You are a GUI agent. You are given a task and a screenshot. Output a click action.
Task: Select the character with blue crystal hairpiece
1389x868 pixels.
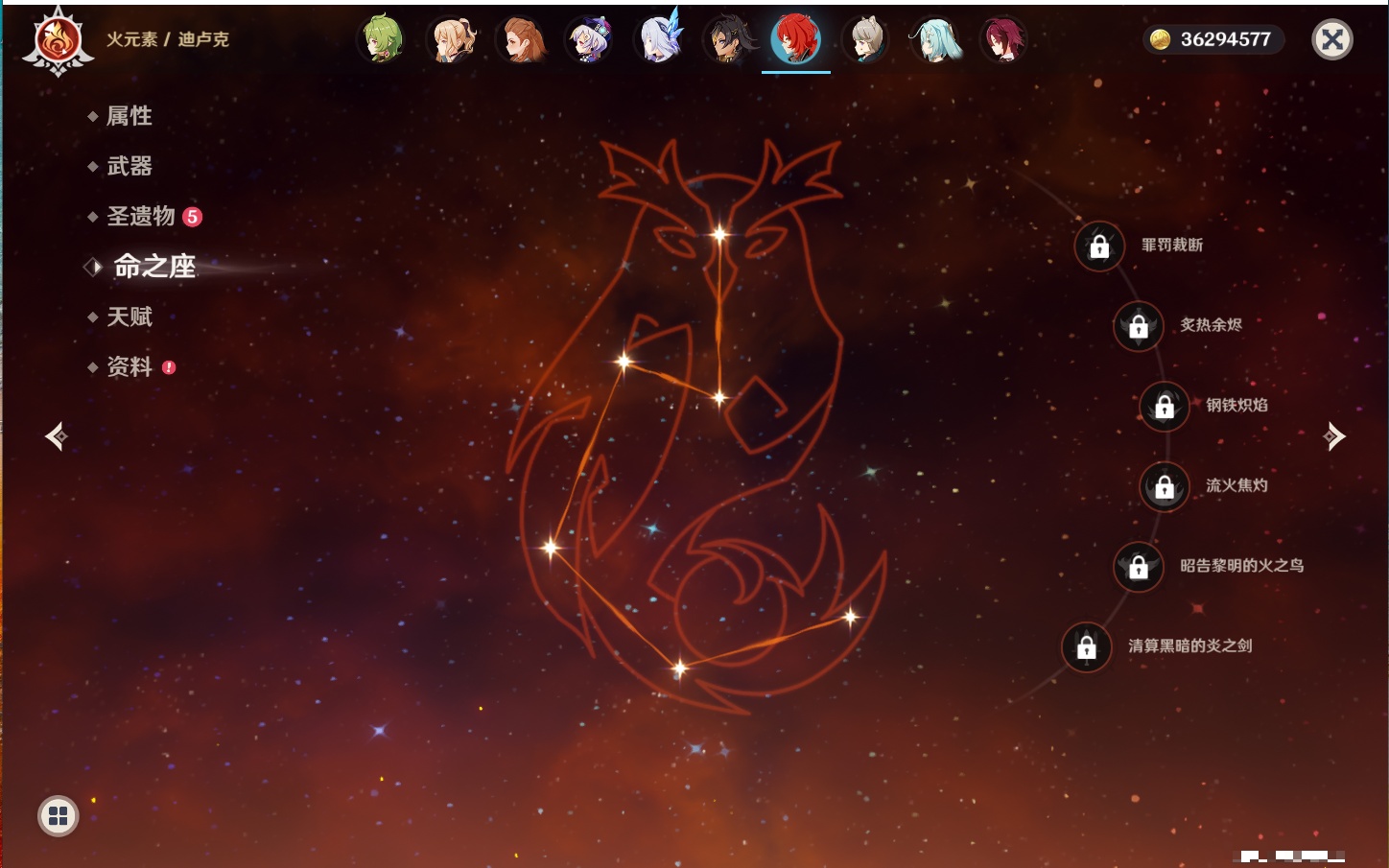[x=660, y=40]
